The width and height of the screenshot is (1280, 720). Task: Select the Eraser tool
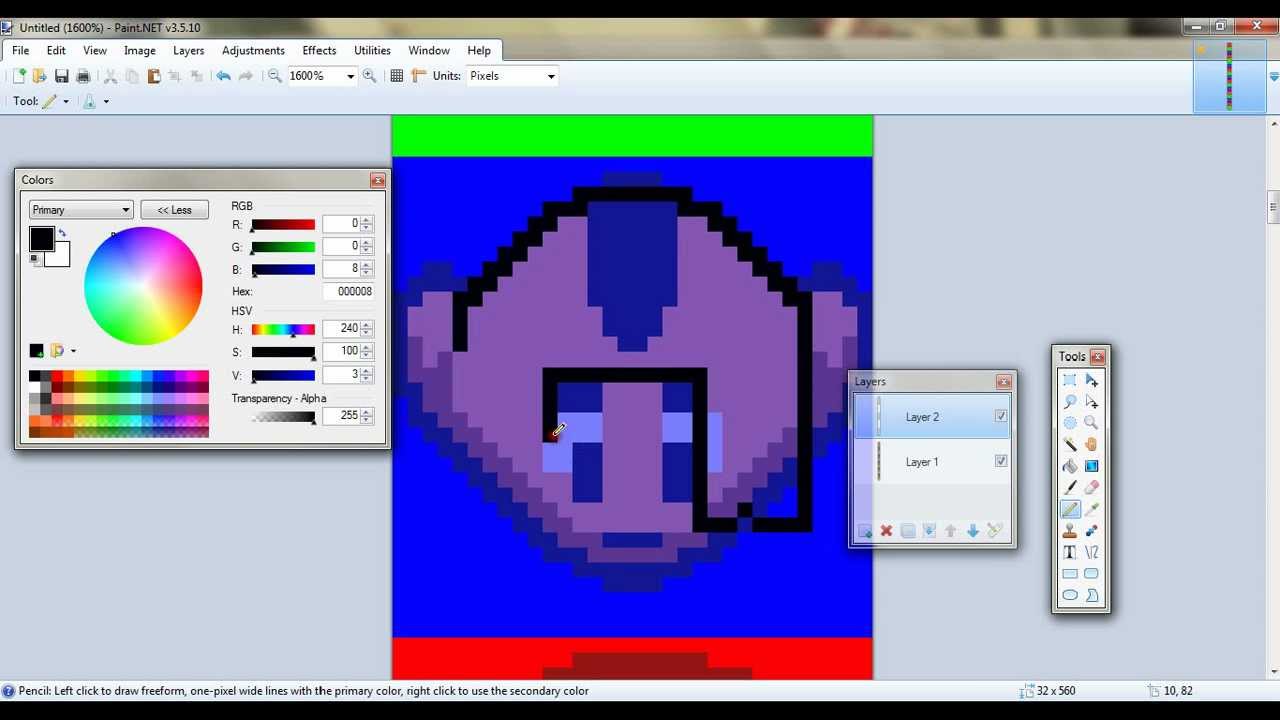[1091, 488]
